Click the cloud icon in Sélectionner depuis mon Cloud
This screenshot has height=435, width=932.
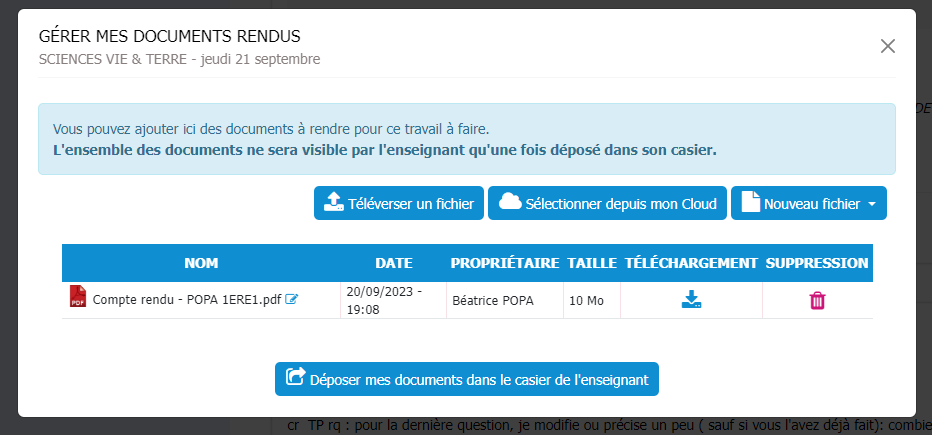510,202
